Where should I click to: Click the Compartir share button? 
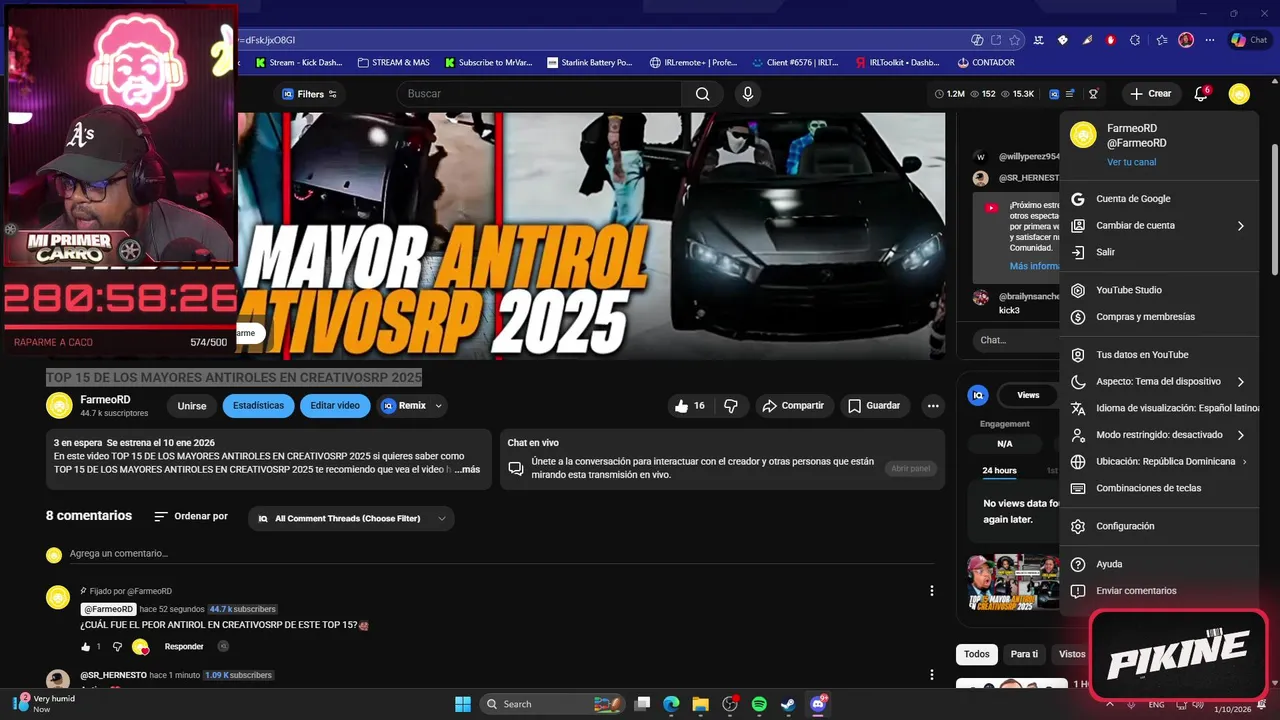pyautogui.click(x=793, y=406)
